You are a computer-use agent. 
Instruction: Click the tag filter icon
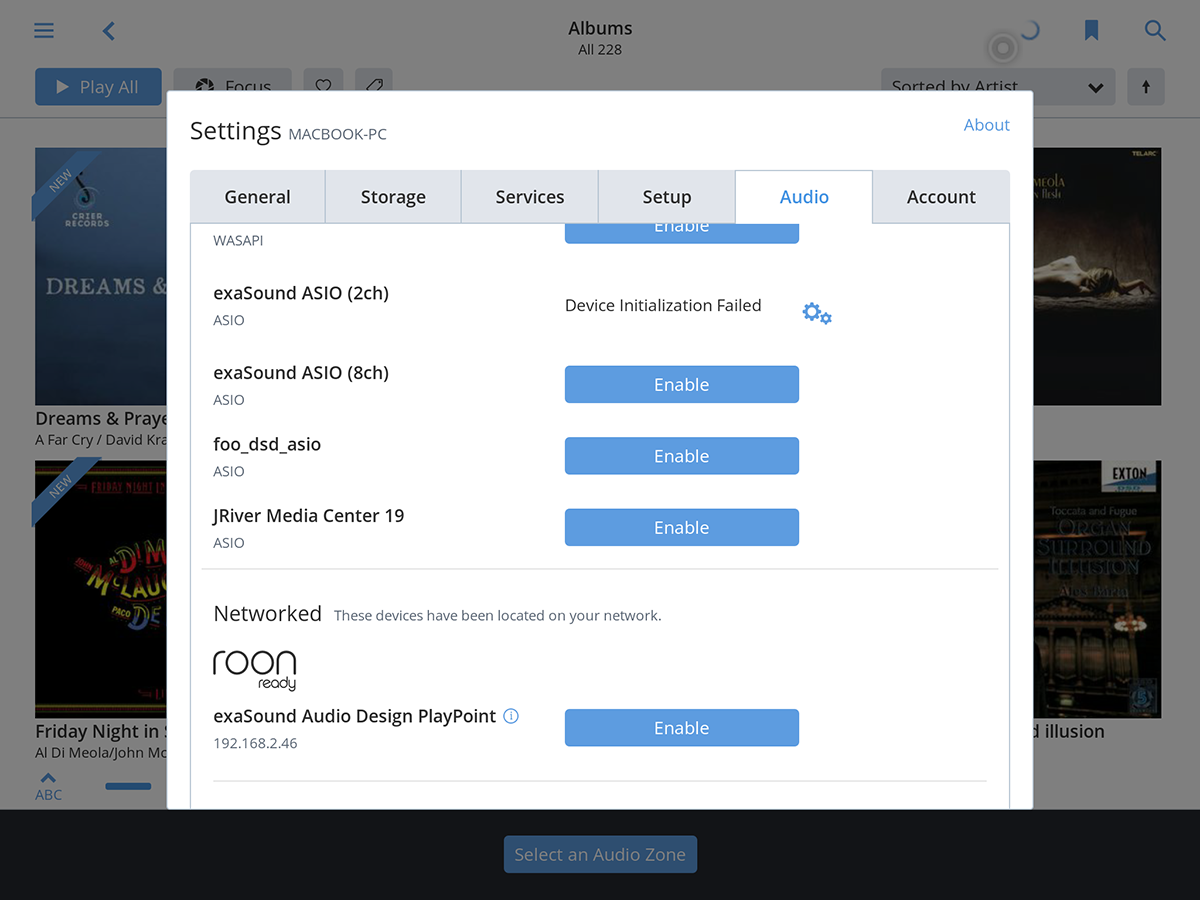[373, 86]
